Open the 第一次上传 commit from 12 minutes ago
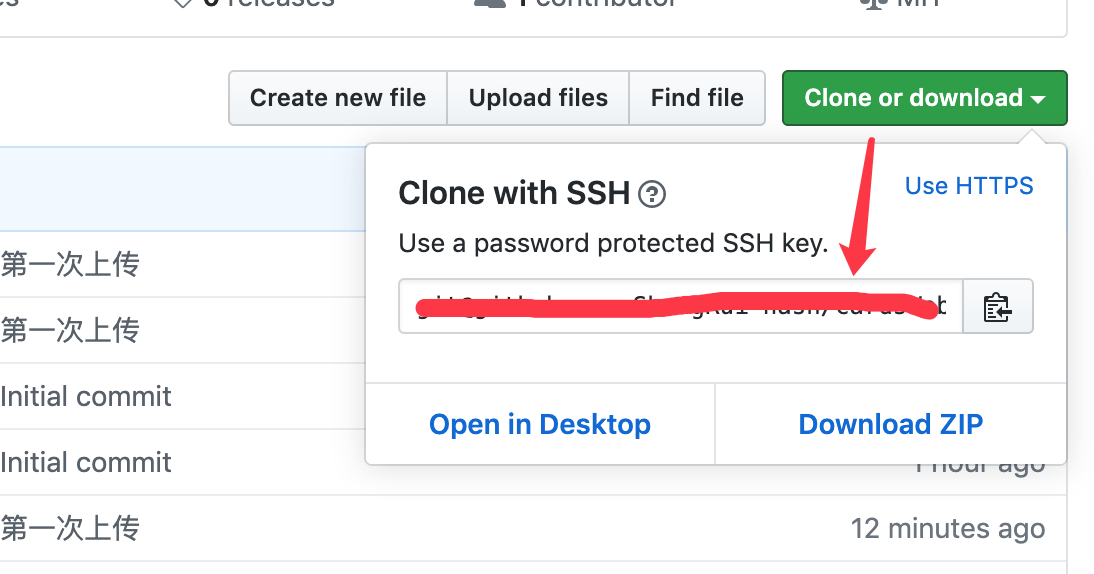The image size is (1094, 574). coord(70,528)
